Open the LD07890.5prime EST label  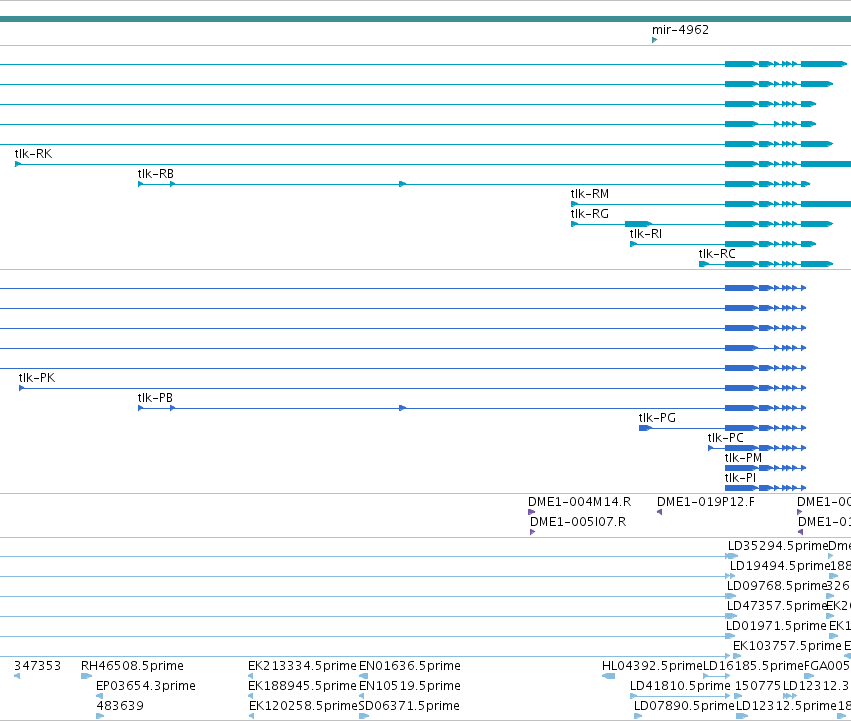point(684,706)
